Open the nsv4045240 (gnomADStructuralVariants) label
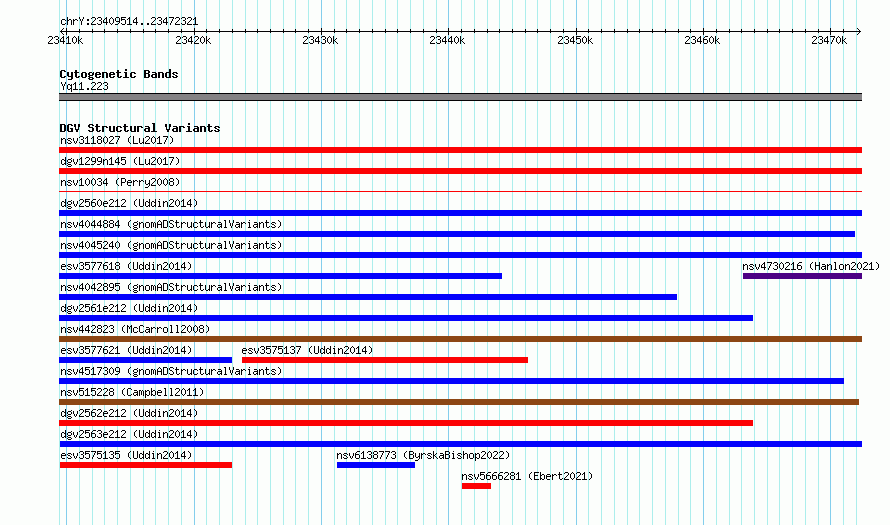890x525 pixels. click(x=171, y=245)
